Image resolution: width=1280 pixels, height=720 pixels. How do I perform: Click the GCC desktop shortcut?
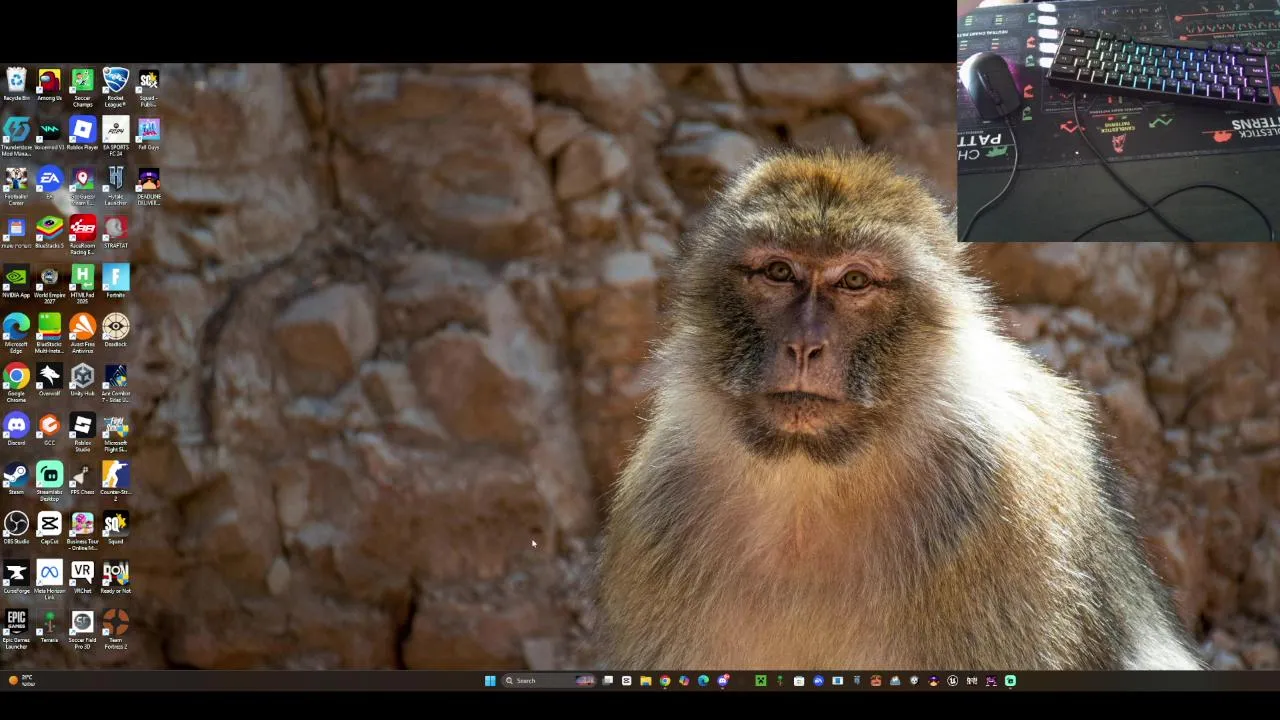pyautogui.click(x=49, y=428)
